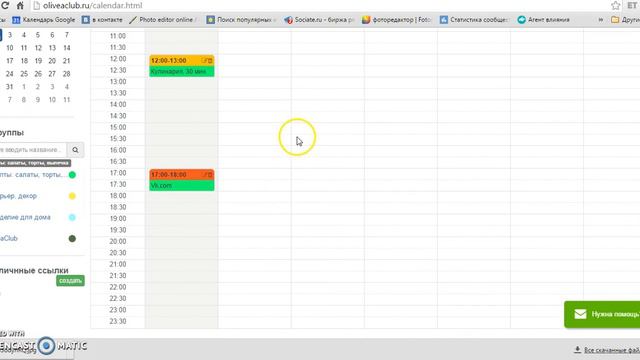Open the Нужна помощь help widget
The height and width of the screenshot is (360, 640).
(602, 314)
